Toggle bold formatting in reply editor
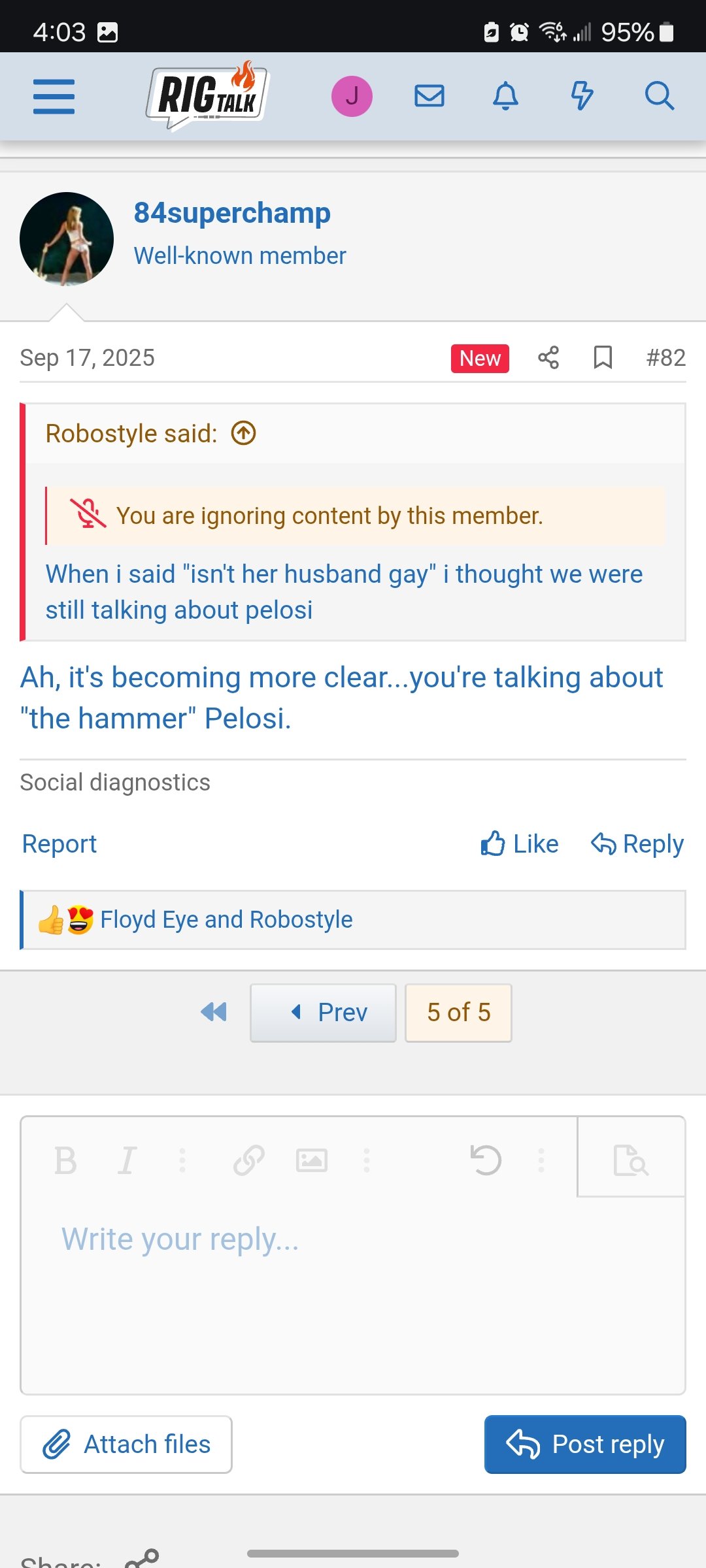 click(65, 1161)
